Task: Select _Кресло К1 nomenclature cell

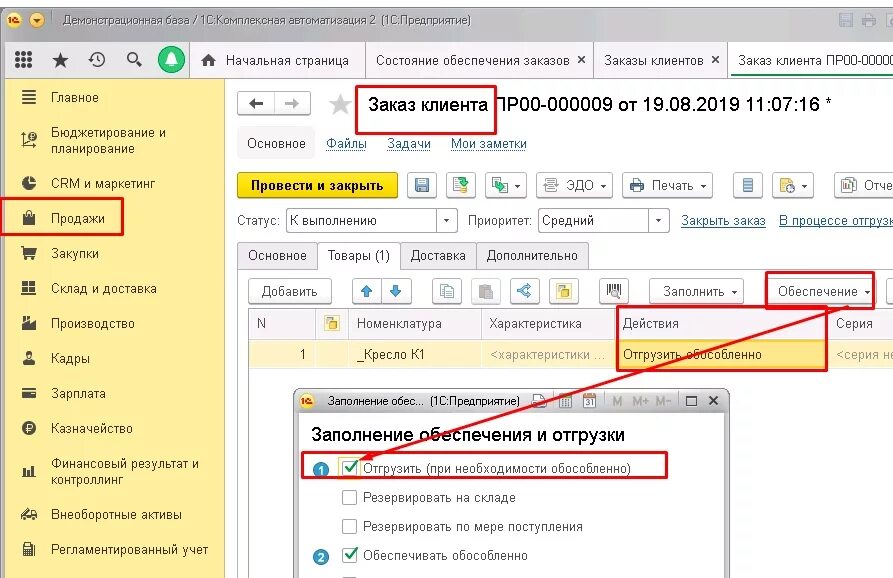Action: point(415,354)
